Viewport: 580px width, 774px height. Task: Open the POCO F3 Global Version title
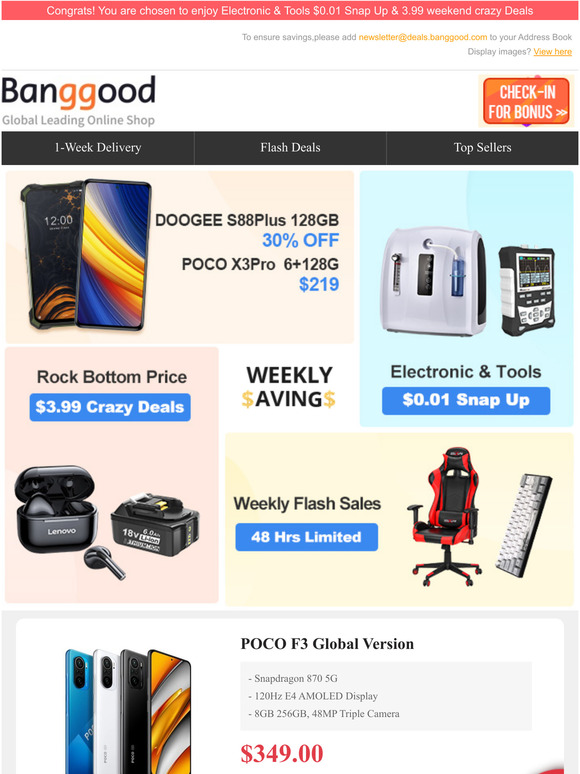[327, 644]
